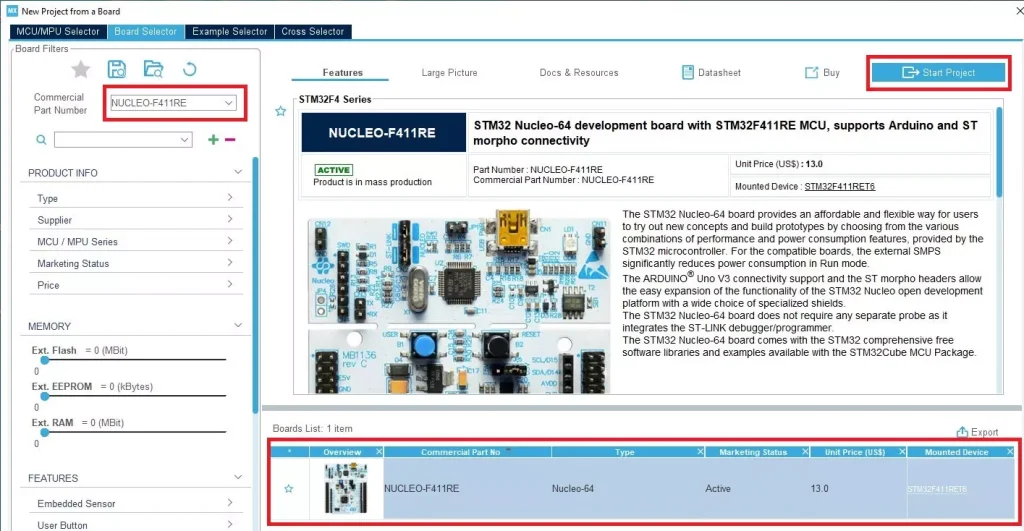Viewport: 1024px width, 531px height.
Task: Click the magnifier search icon in filters
Action: (x=41, y=140)
